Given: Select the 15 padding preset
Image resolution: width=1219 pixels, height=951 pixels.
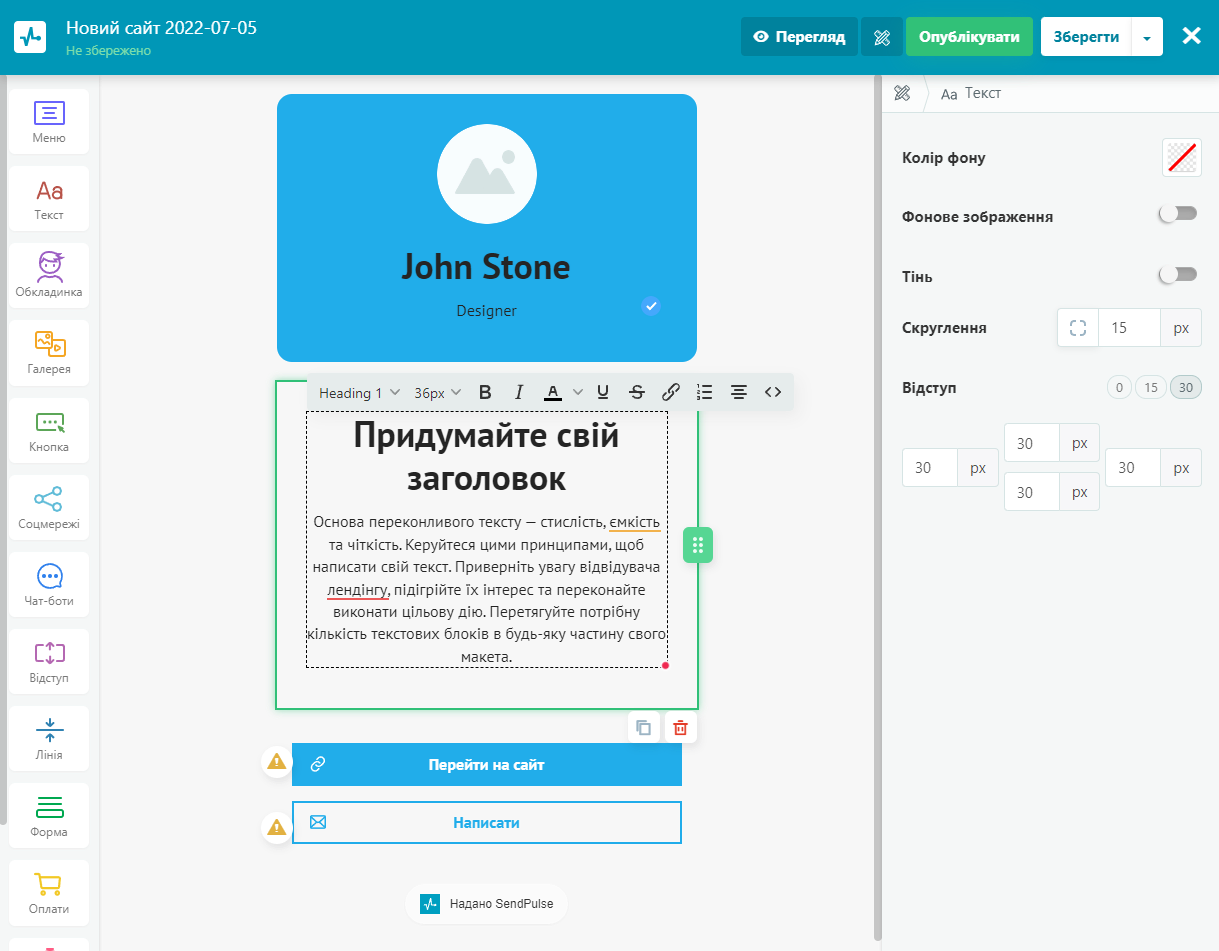Looking at the screenshot, I should [x=1150, y=388].
